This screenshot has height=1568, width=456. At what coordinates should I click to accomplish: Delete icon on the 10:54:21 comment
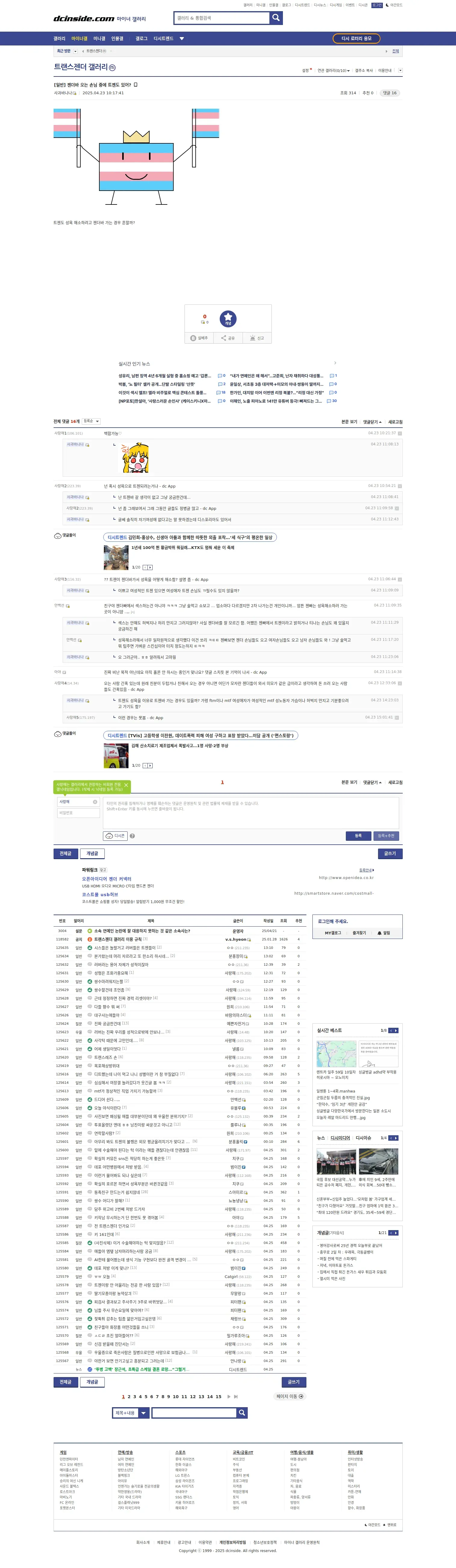pos(400,486)
